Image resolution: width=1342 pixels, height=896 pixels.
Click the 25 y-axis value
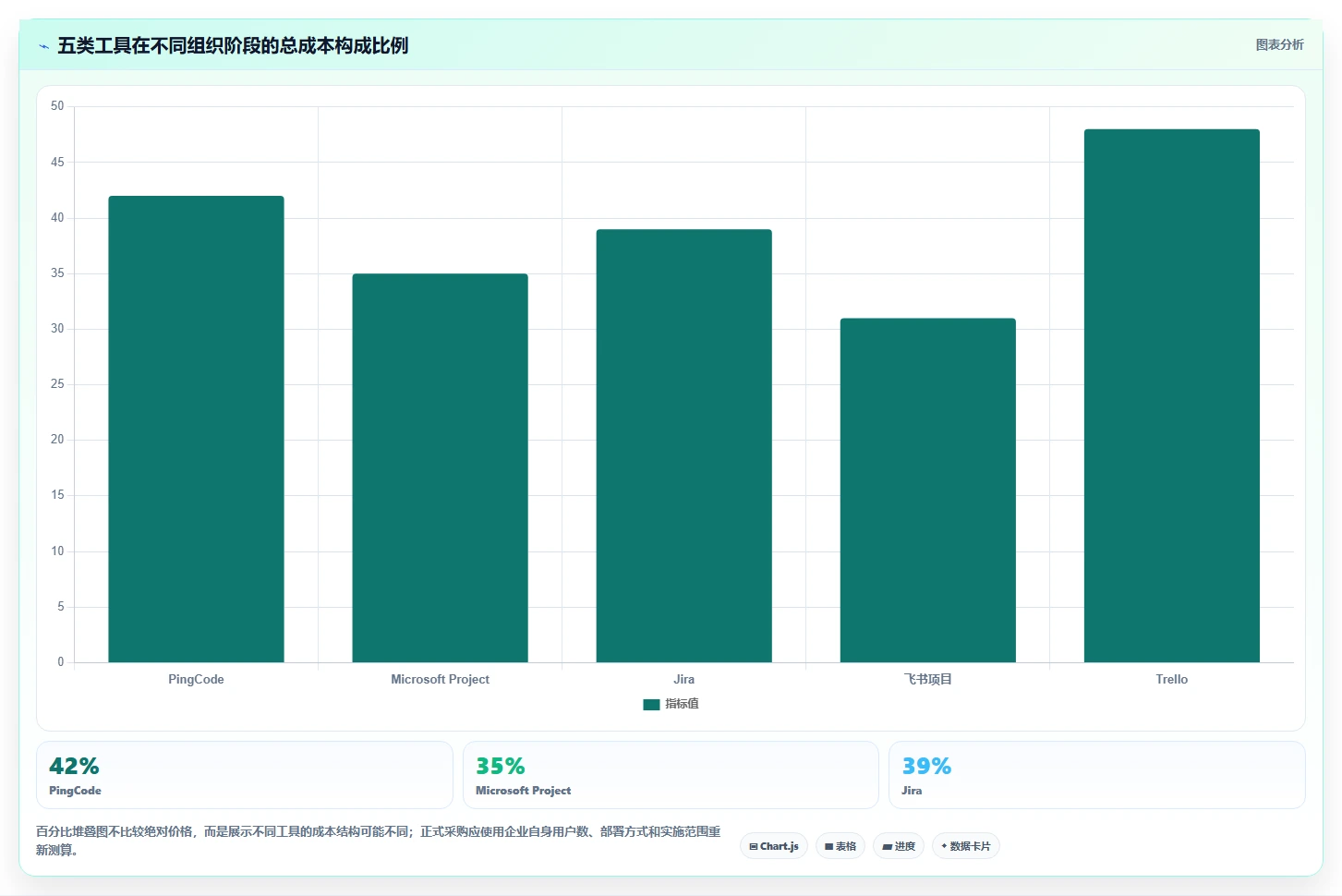57,384
